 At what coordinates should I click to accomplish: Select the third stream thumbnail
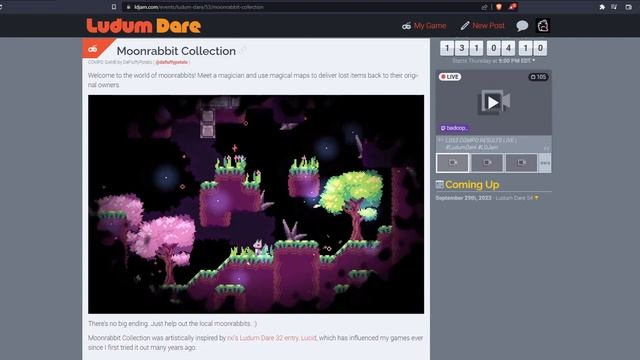coord(521,163)
